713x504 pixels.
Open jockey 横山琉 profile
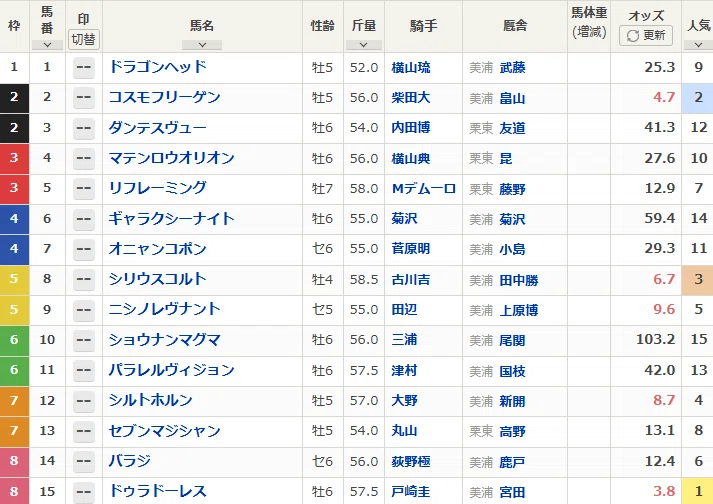pyautogui.click(x=411, y=68)
